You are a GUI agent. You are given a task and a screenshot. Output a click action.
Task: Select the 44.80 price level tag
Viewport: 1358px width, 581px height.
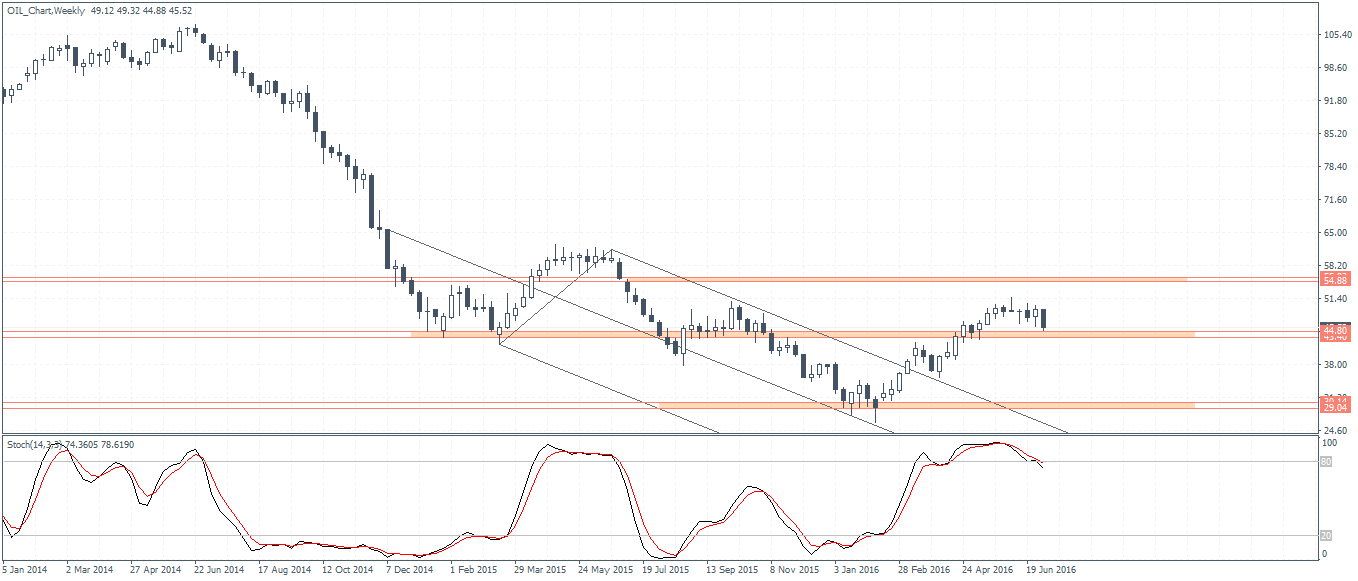[x=1335, y=329]
